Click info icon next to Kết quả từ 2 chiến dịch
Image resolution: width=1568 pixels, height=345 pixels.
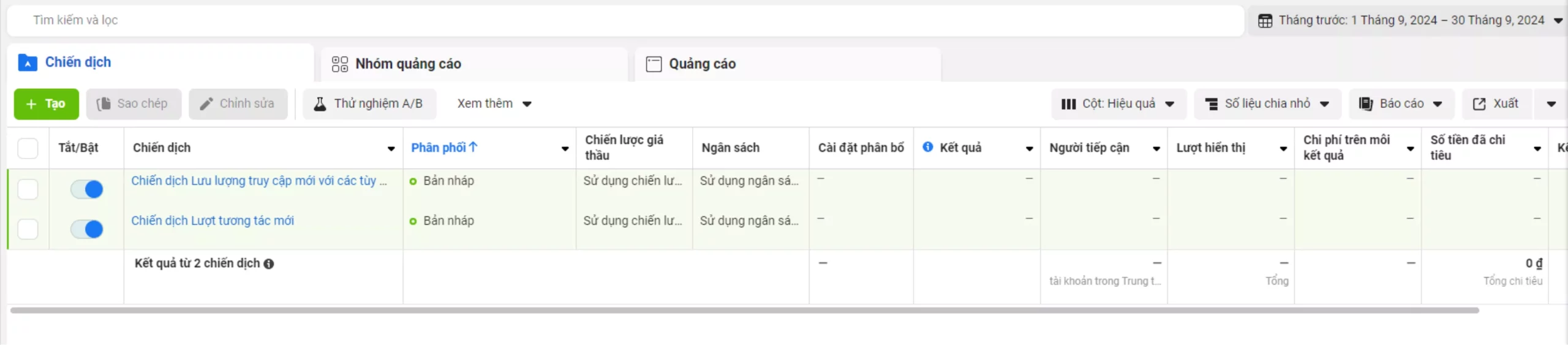click(269, 264)
